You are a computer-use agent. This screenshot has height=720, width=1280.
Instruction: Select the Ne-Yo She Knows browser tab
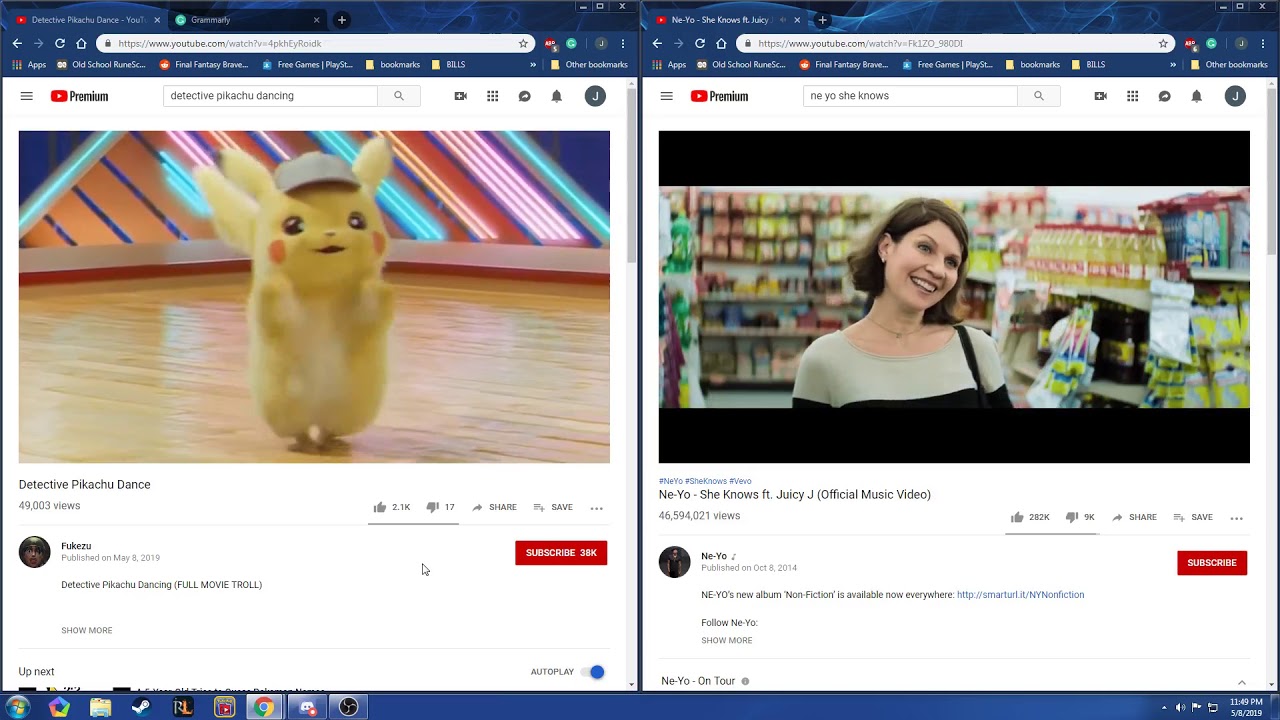(728, 20)
